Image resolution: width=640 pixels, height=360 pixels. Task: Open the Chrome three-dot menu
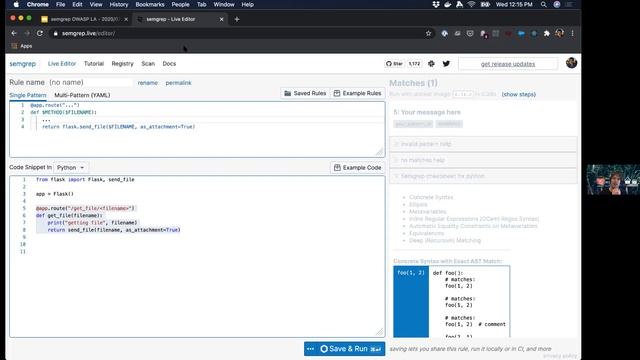572,33
